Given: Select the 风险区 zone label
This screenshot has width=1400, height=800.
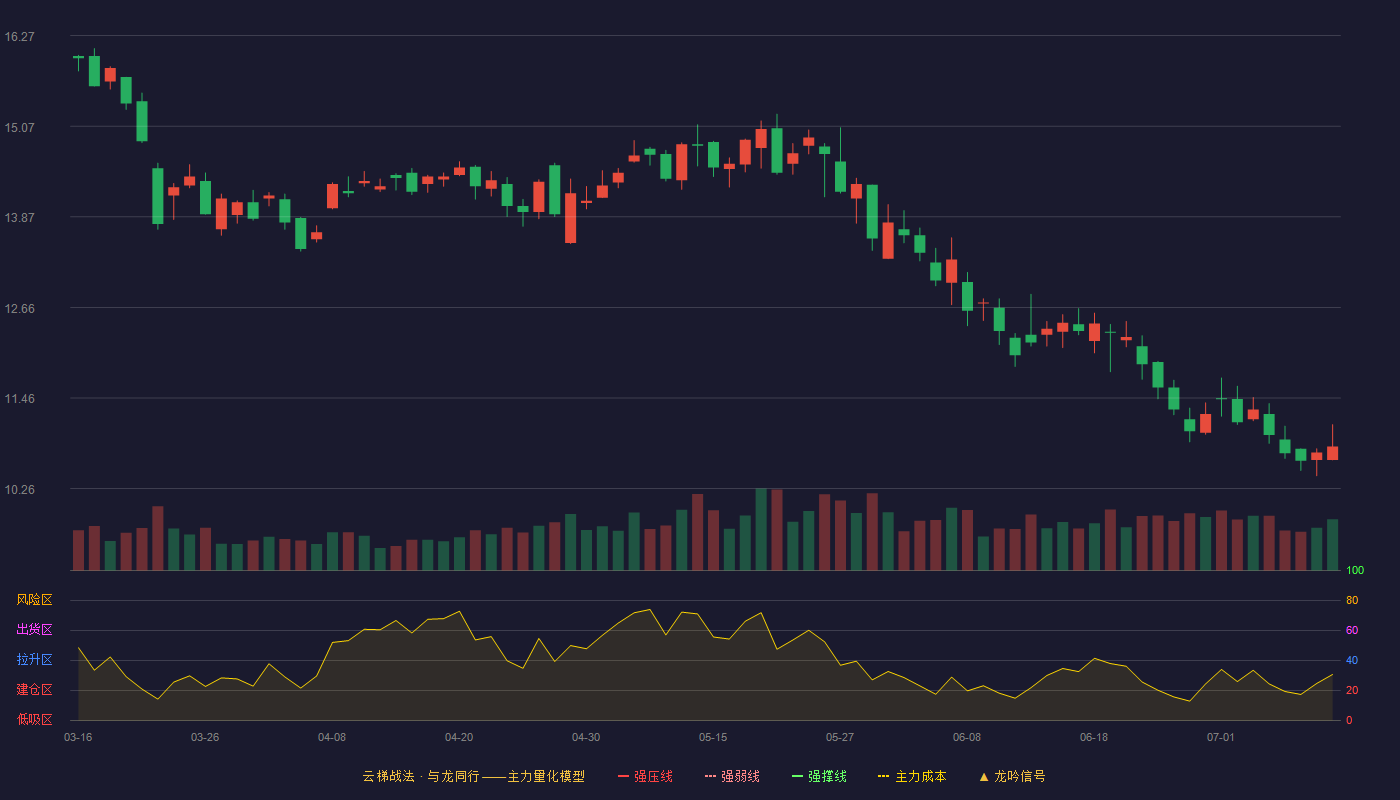Looking at the screenshot, I should [34, 600].
